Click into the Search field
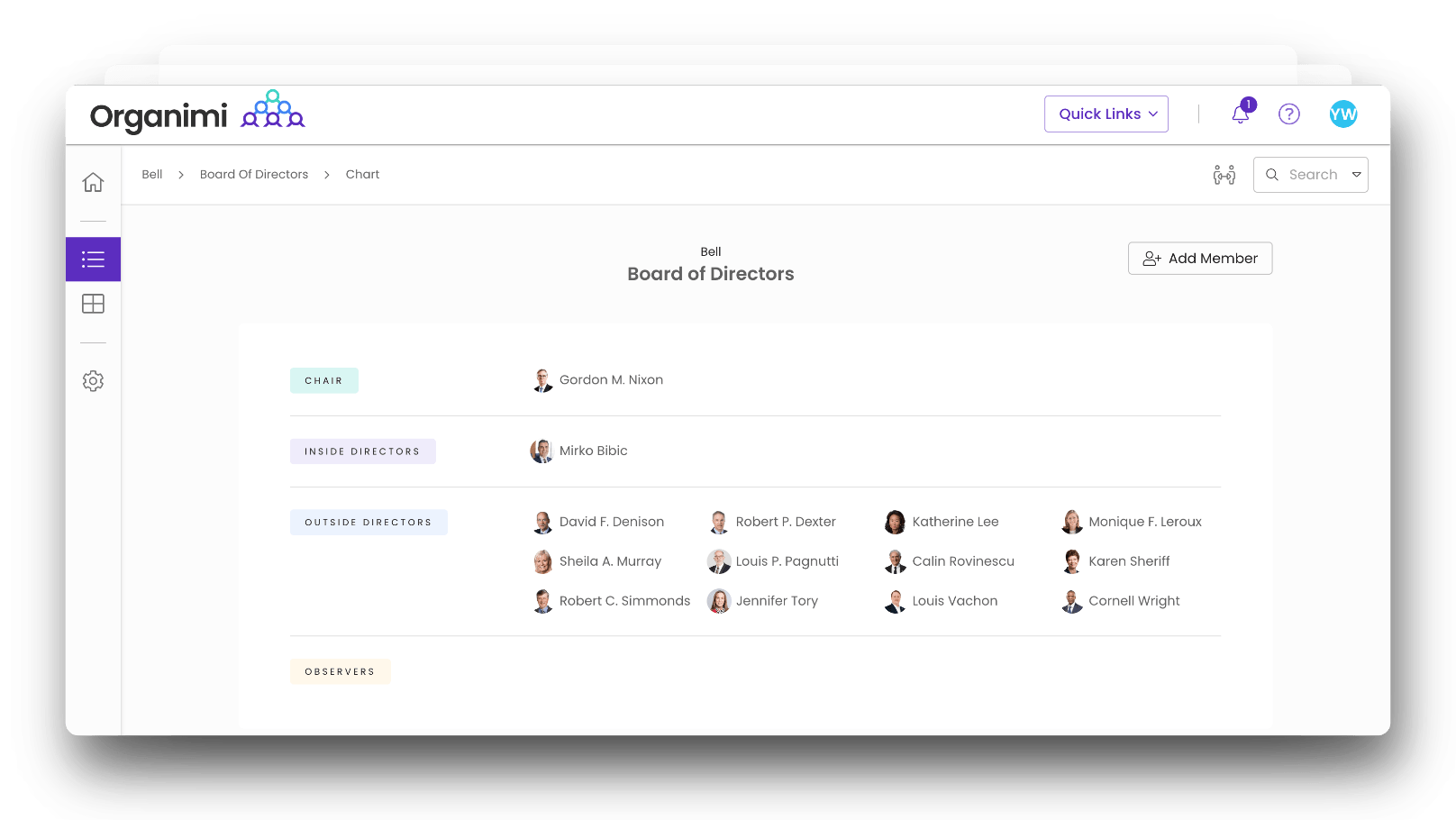 click(1313, 175)
